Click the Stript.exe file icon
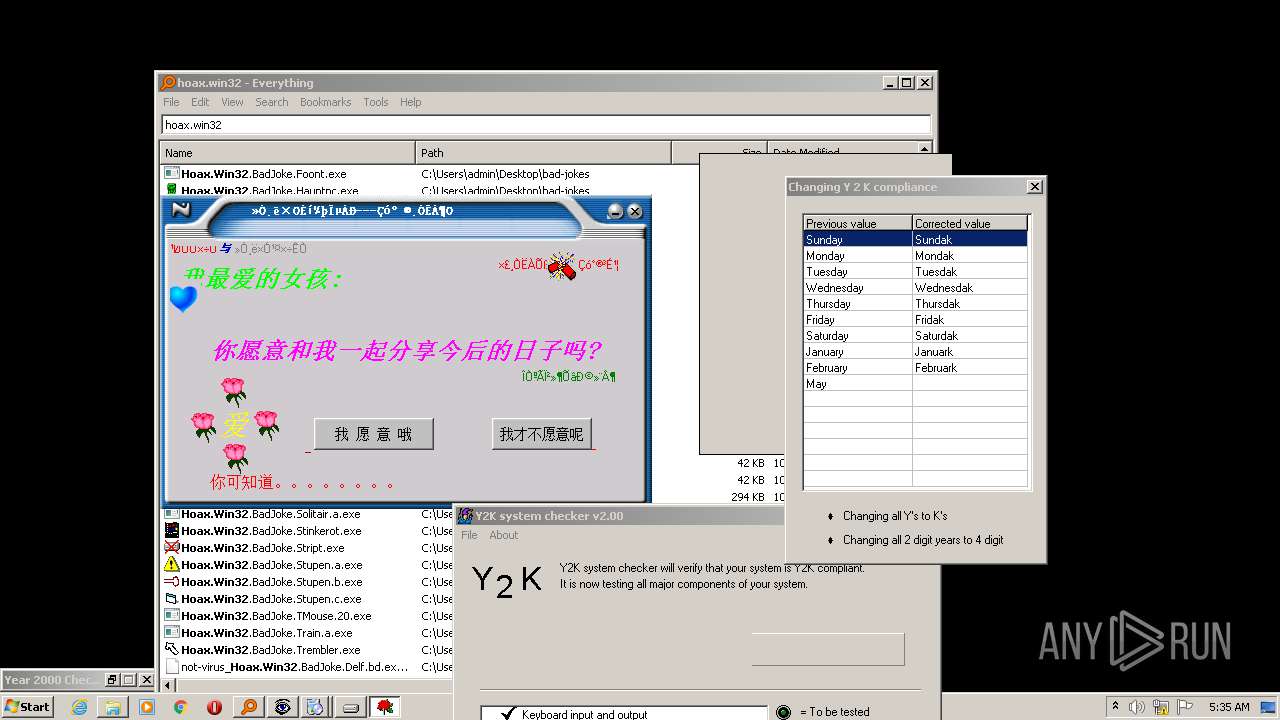Viewport: 1280px width, 720px height. 172,548
